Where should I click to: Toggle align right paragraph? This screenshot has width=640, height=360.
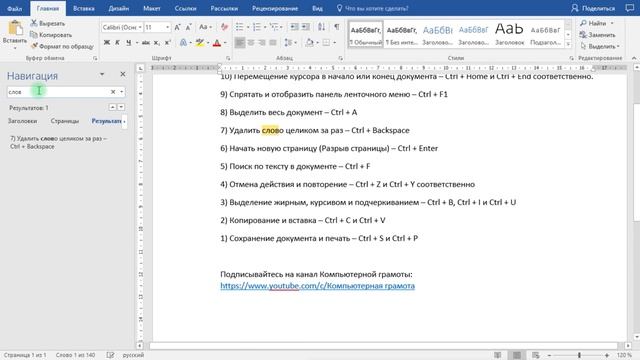[x=262, y=42]
